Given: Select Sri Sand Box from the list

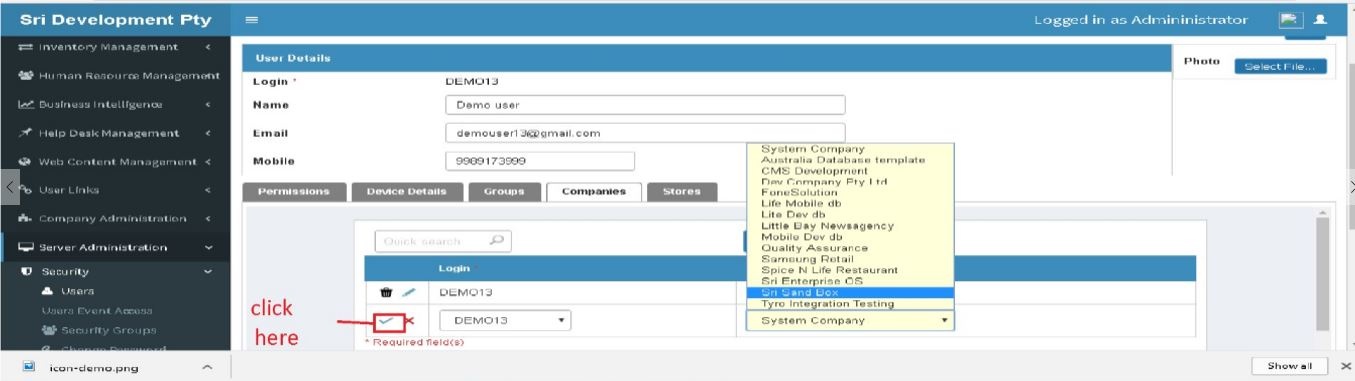Looking at the screenshot, I should pyautogui.click(x=850, y=292).
